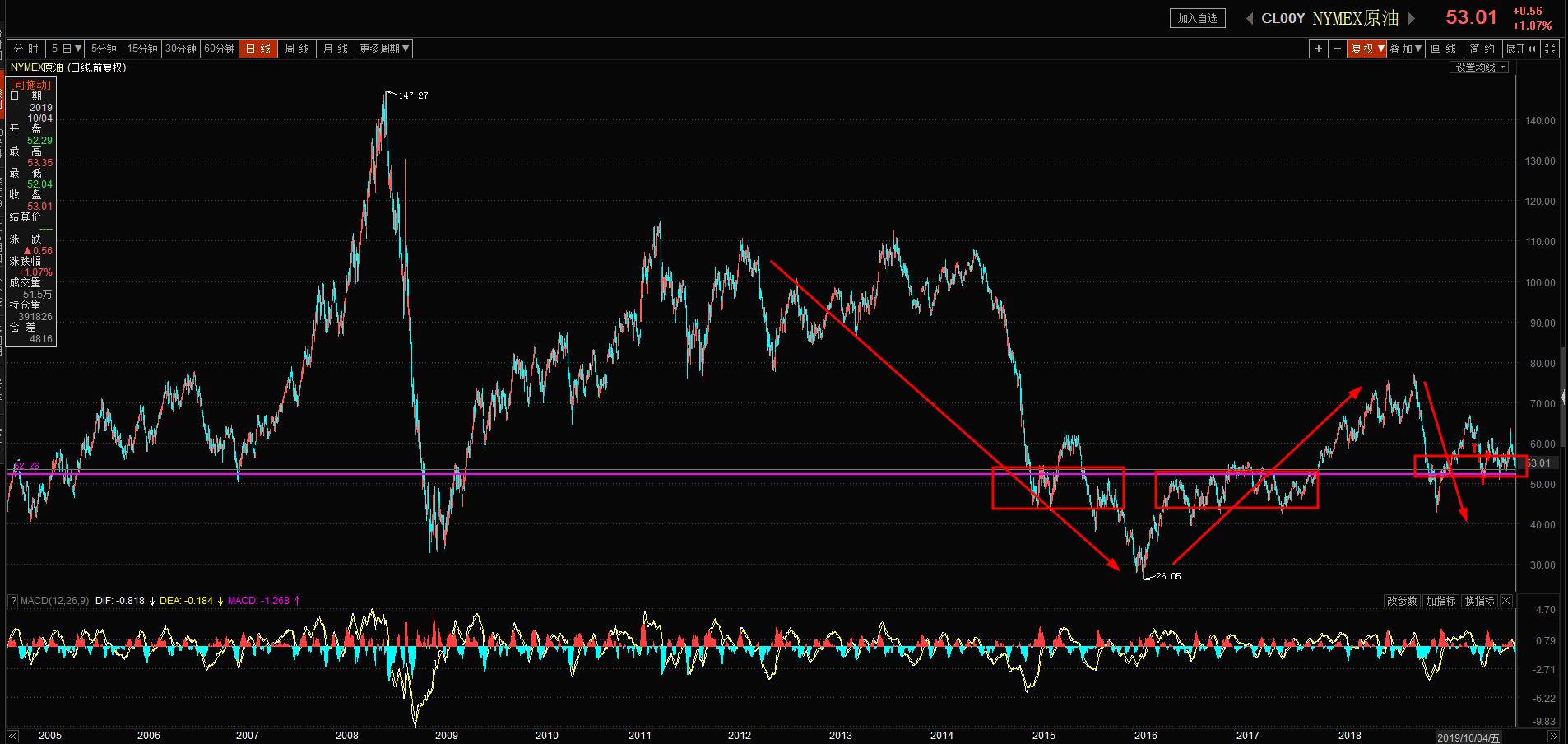
Task: Click the 140.00 price axis label
Action: (x=1540, y=120)
